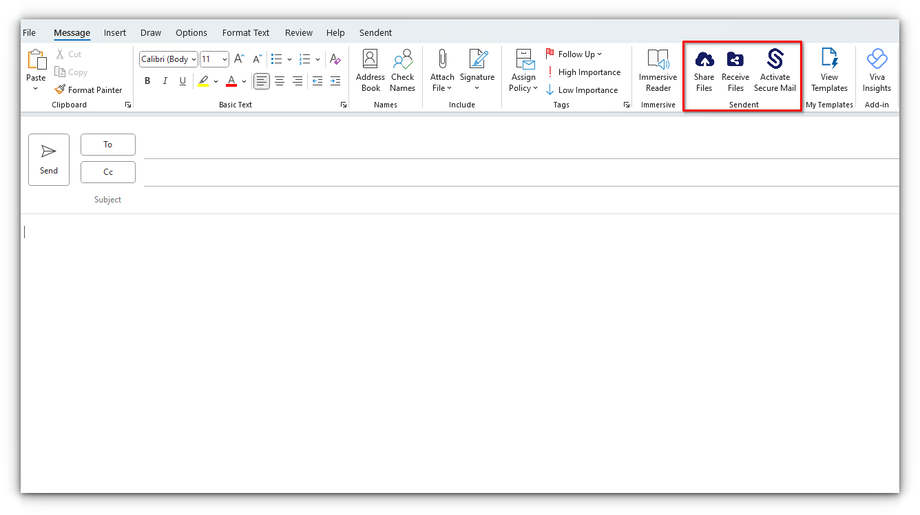The width and height of the screenshot is (920, 515).
Task: Expand the Calibri font name dropdown
Action: point(193,59)
